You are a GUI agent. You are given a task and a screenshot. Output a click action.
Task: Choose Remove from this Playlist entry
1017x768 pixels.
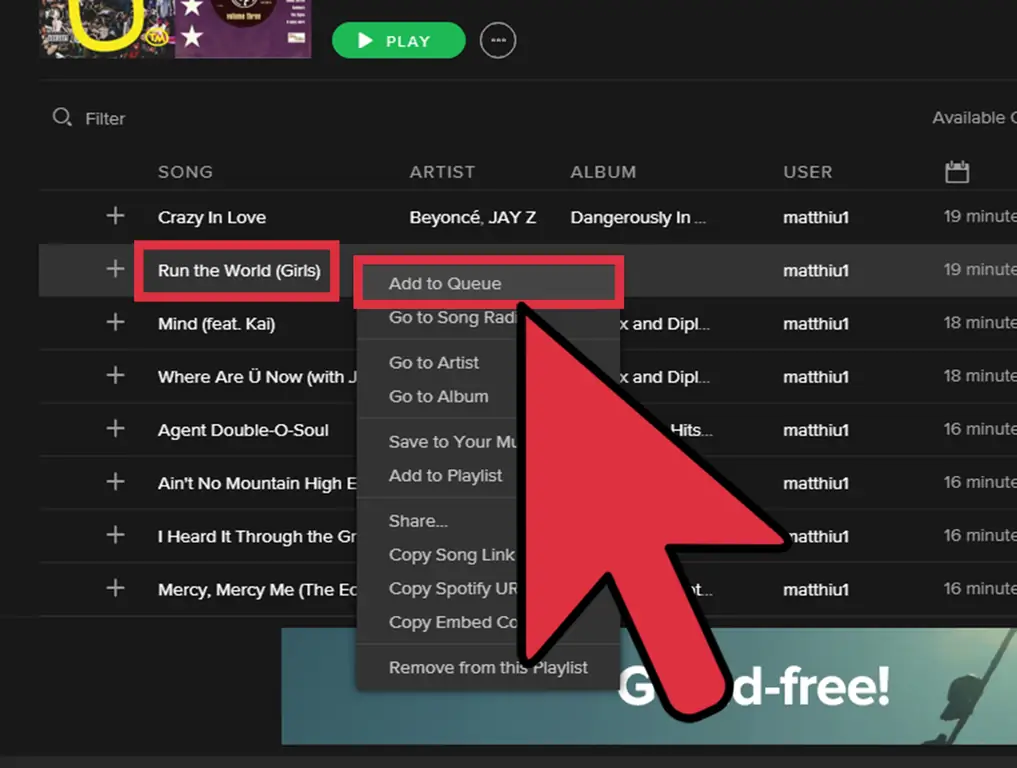pos(488,667)
